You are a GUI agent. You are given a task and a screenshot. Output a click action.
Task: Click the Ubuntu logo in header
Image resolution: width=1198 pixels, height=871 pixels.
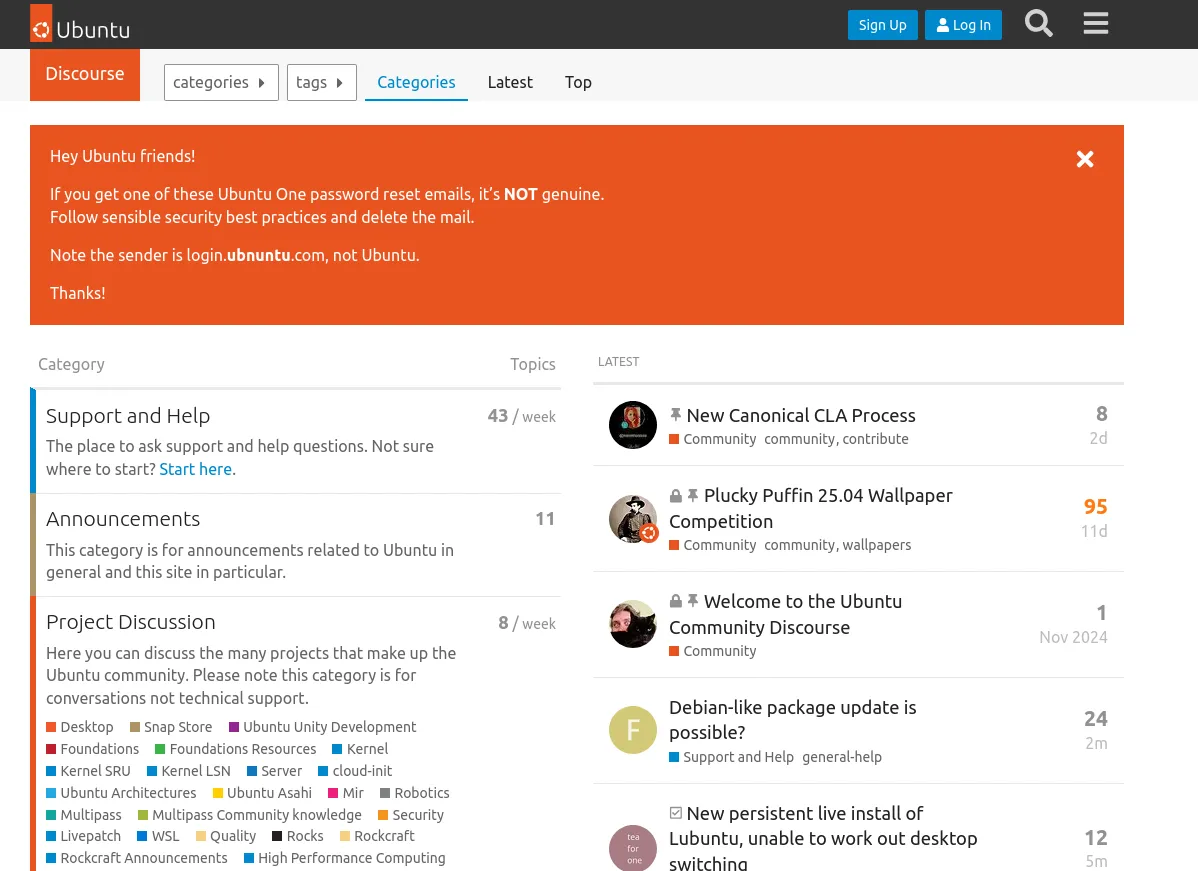(x=80, y=25)
